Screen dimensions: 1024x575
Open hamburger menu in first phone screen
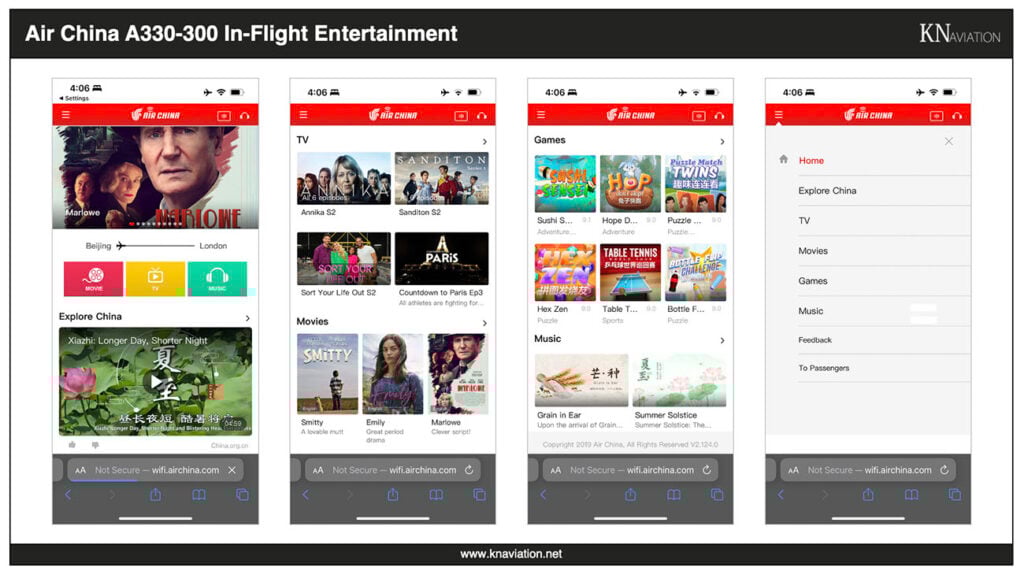(65, 115)
